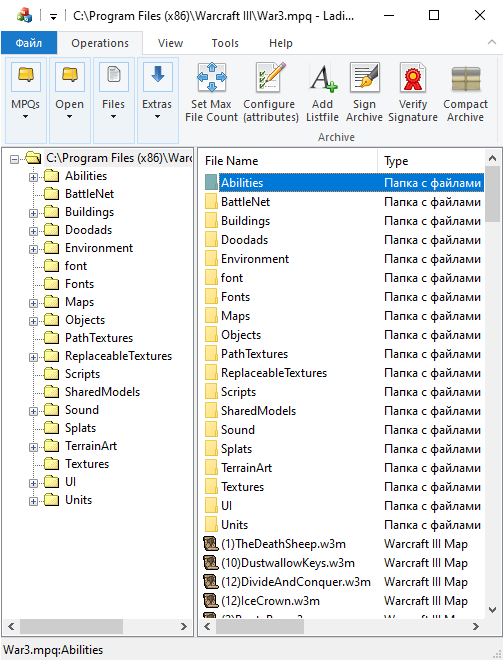Click Set Max File Count icon
Screen dimensions: 504x661
point(212,78)
